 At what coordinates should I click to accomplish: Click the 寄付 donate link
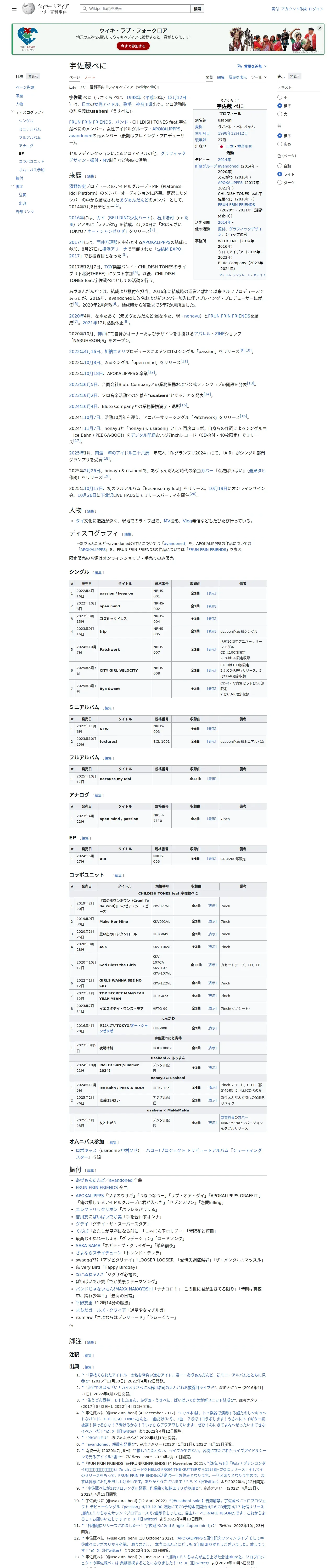click(275, 9)
